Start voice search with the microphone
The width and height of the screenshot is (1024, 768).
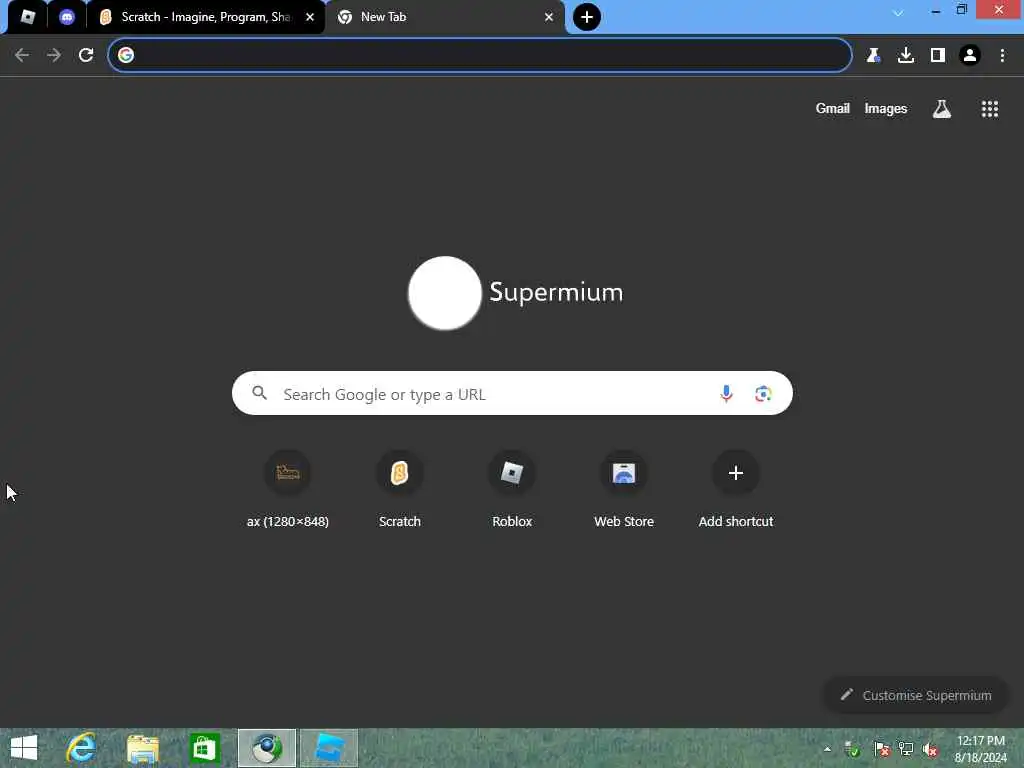pyautogui.click(x=726, y=393)
